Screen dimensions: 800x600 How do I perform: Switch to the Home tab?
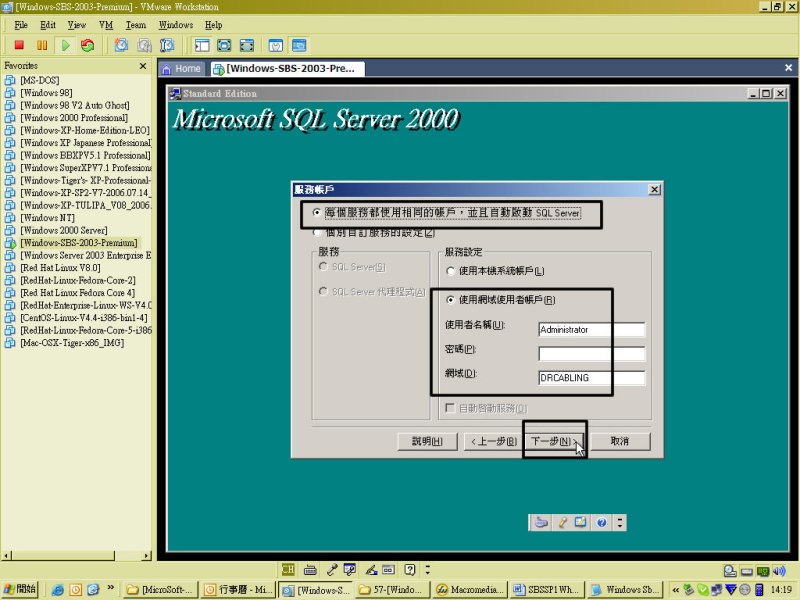182,69
